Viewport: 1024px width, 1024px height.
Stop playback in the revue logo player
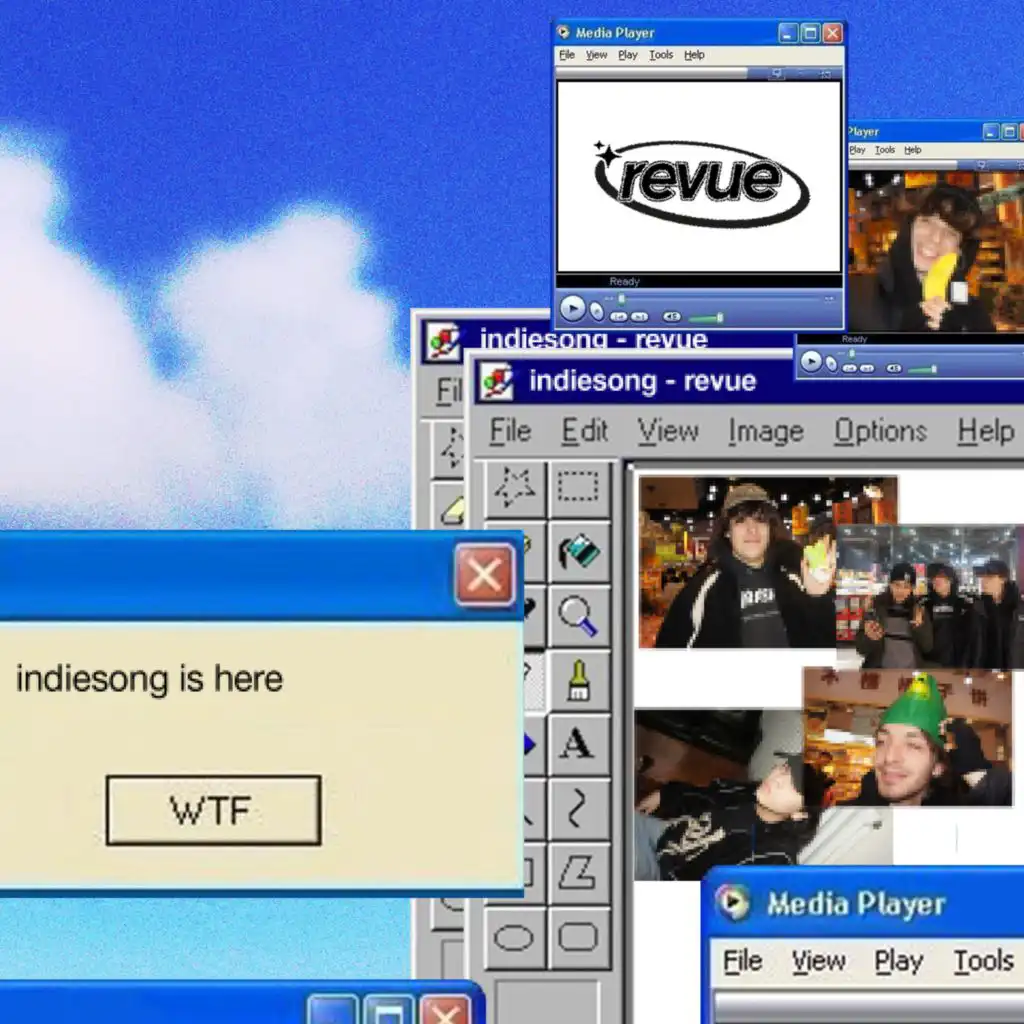pyautogui.click(x=596, y=312)
